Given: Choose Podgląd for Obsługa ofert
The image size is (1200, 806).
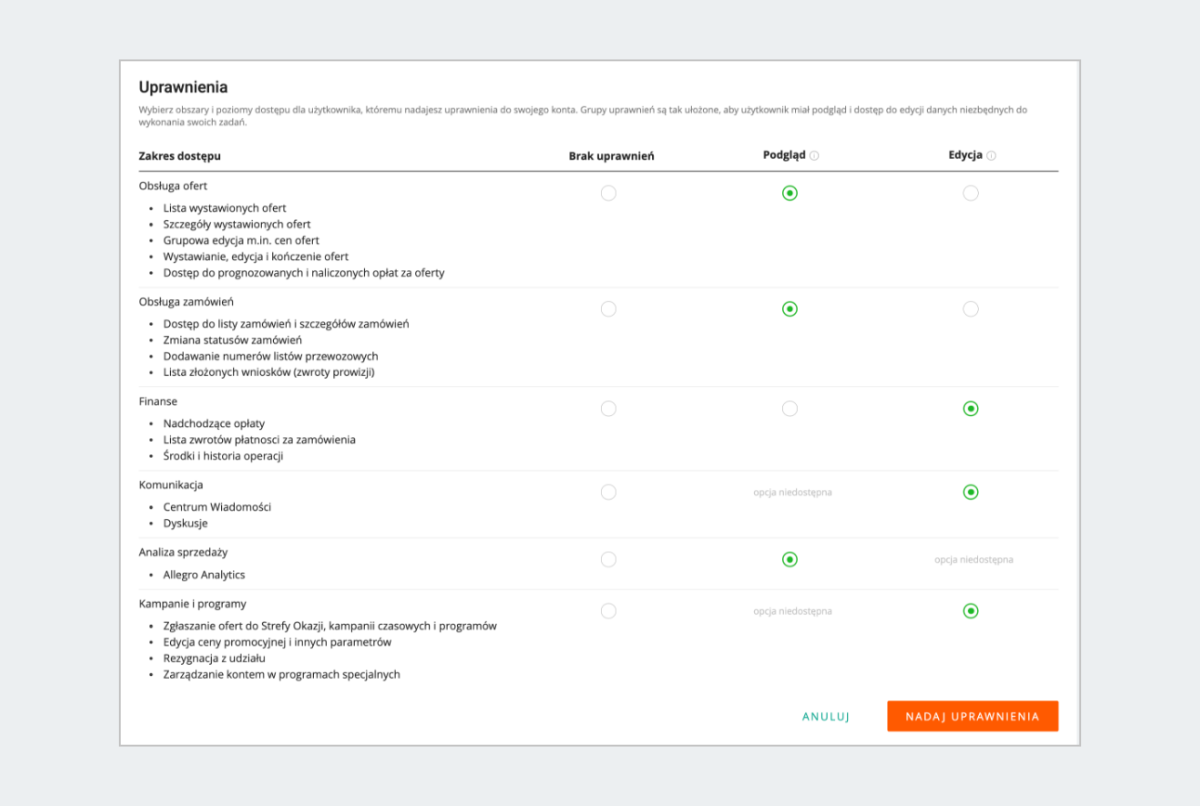Looking at the screenshot, I should 790,193.
